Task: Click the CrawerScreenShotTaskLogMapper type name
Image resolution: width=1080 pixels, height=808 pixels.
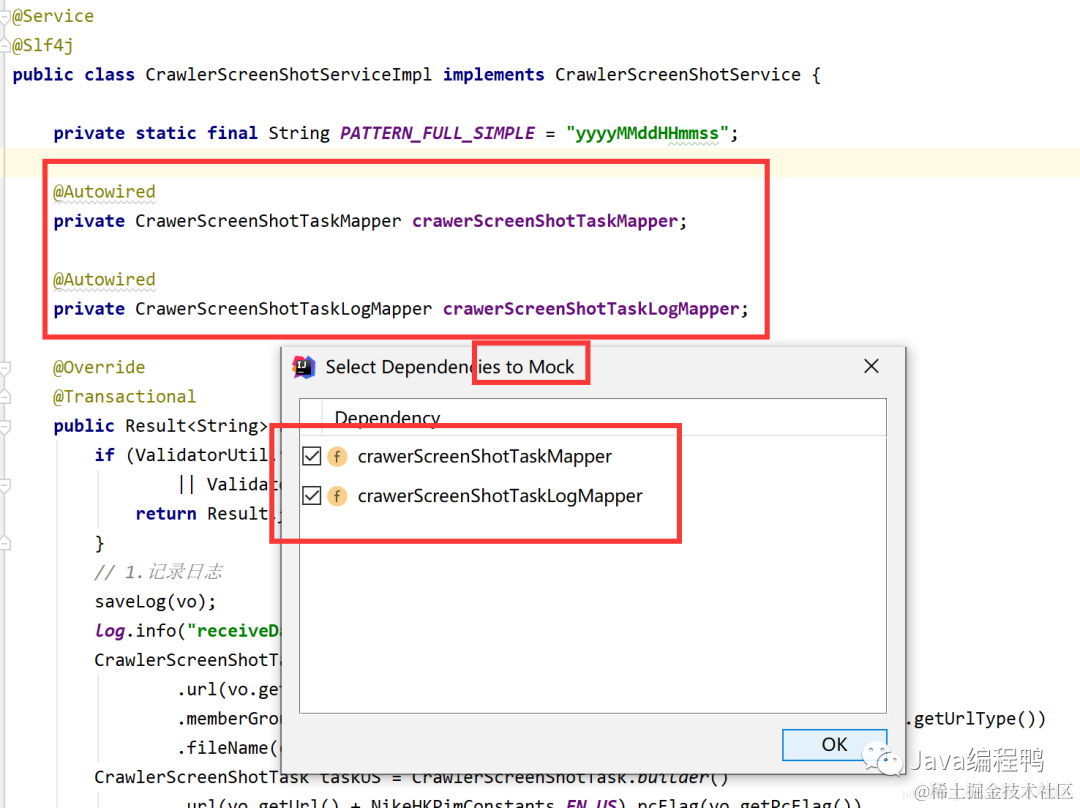Action: coord(283,309)
